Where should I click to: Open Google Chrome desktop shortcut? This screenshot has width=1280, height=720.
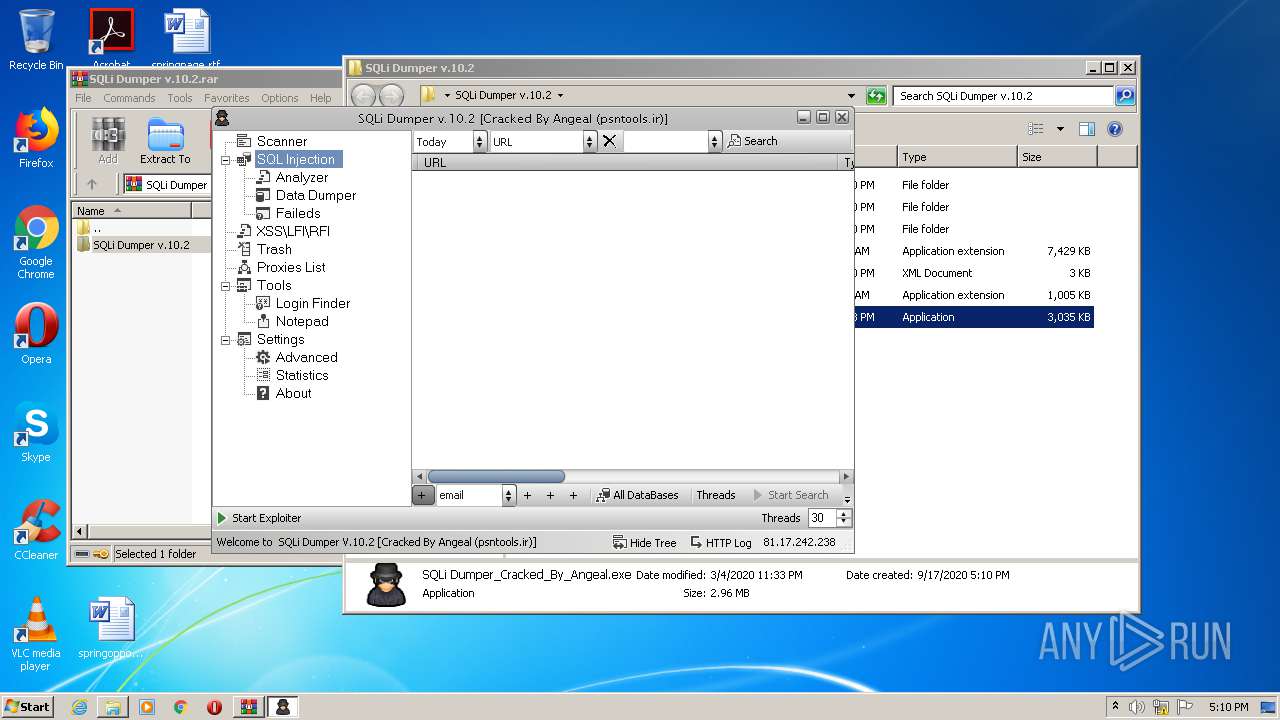coord(36,243)
